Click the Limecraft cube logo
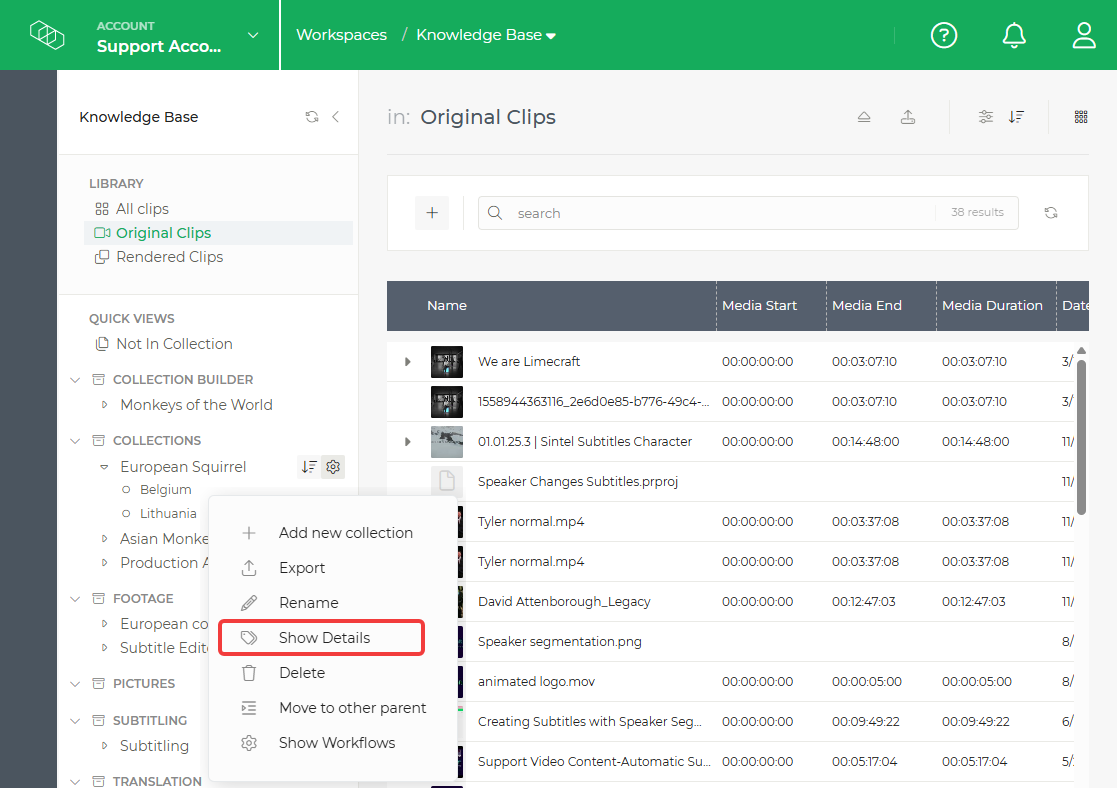 tap(47, 34)
